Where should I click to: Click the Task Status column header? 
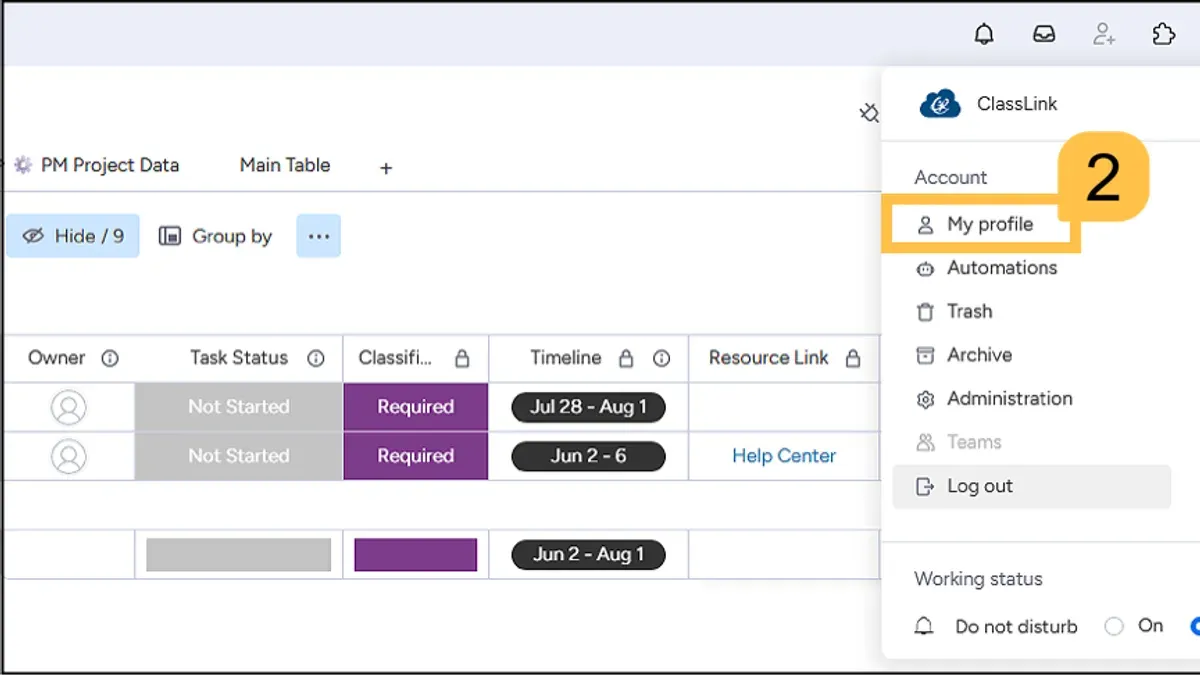tap(239, 358)
